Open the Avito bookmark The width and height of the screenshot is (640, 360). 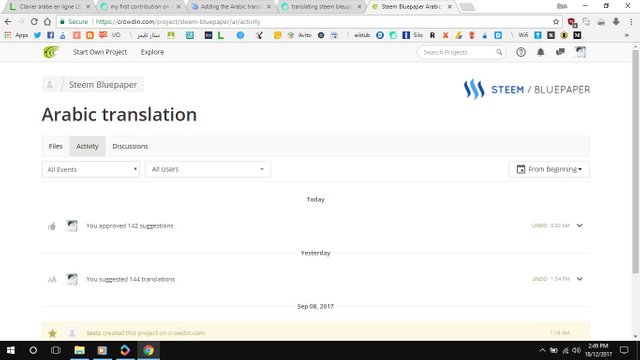[x=300, y=36]
